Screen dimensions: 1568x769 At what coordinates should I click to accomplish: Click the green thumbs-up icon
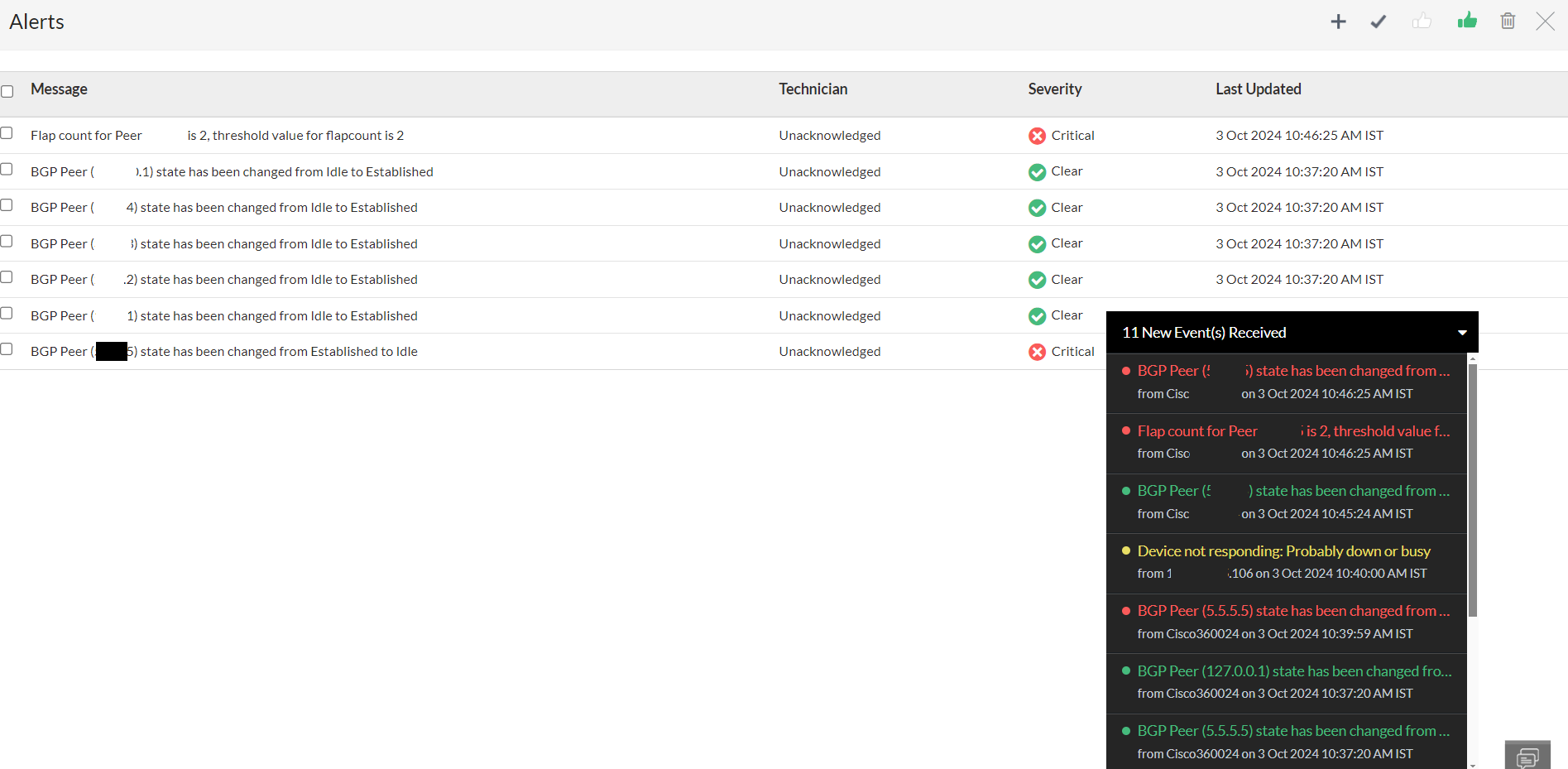coord(1466,21)
